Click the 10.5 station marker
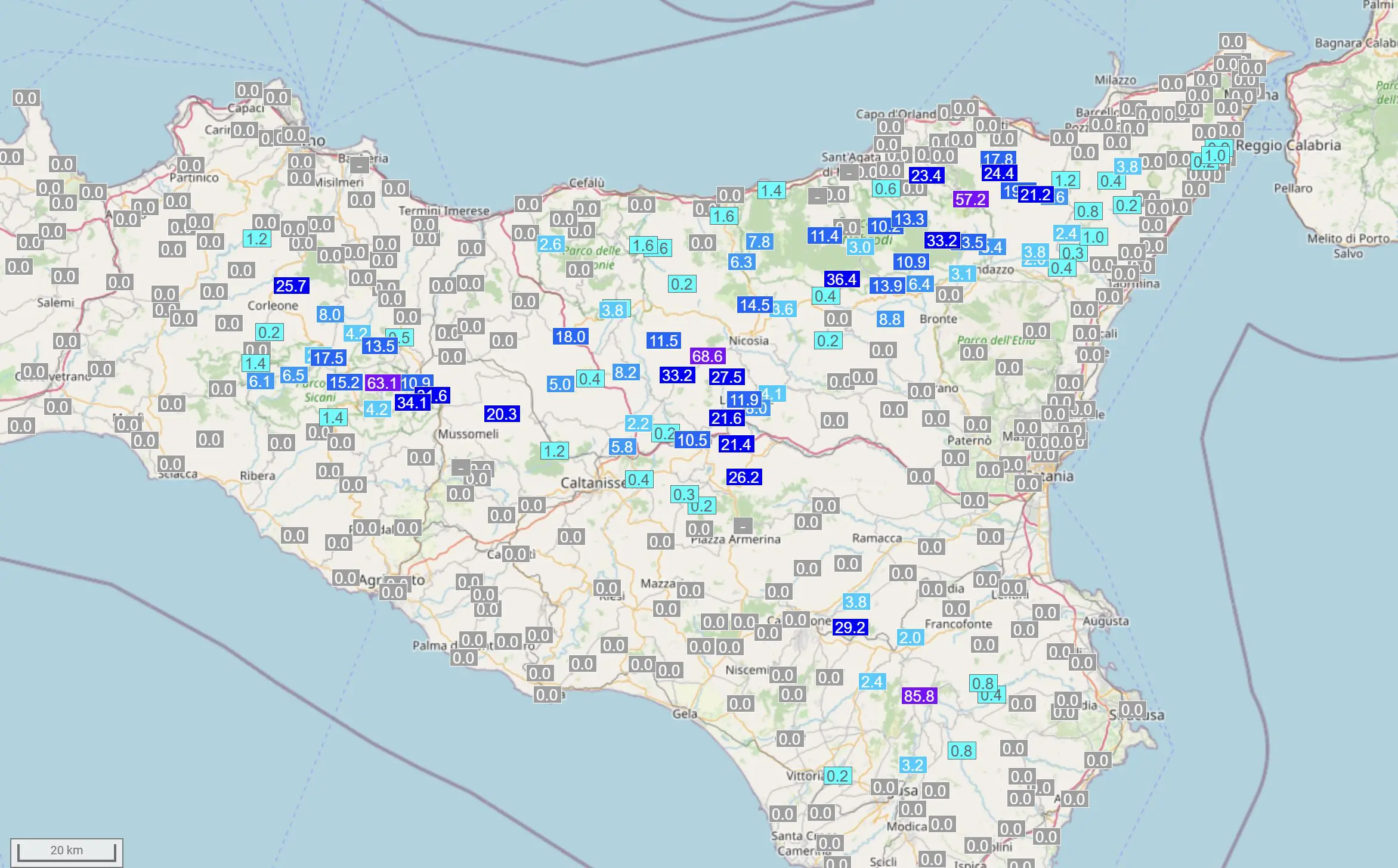Image resolution: width=1398 pixels, height=868 pixels. (692, 441)
